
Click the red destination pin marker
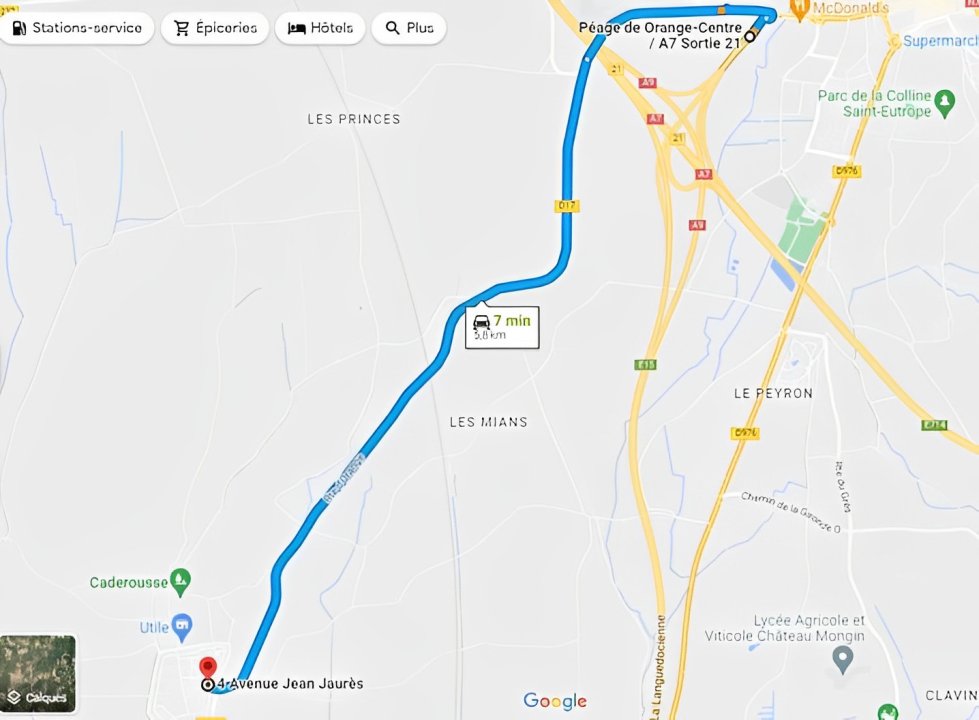click(208, 668)
